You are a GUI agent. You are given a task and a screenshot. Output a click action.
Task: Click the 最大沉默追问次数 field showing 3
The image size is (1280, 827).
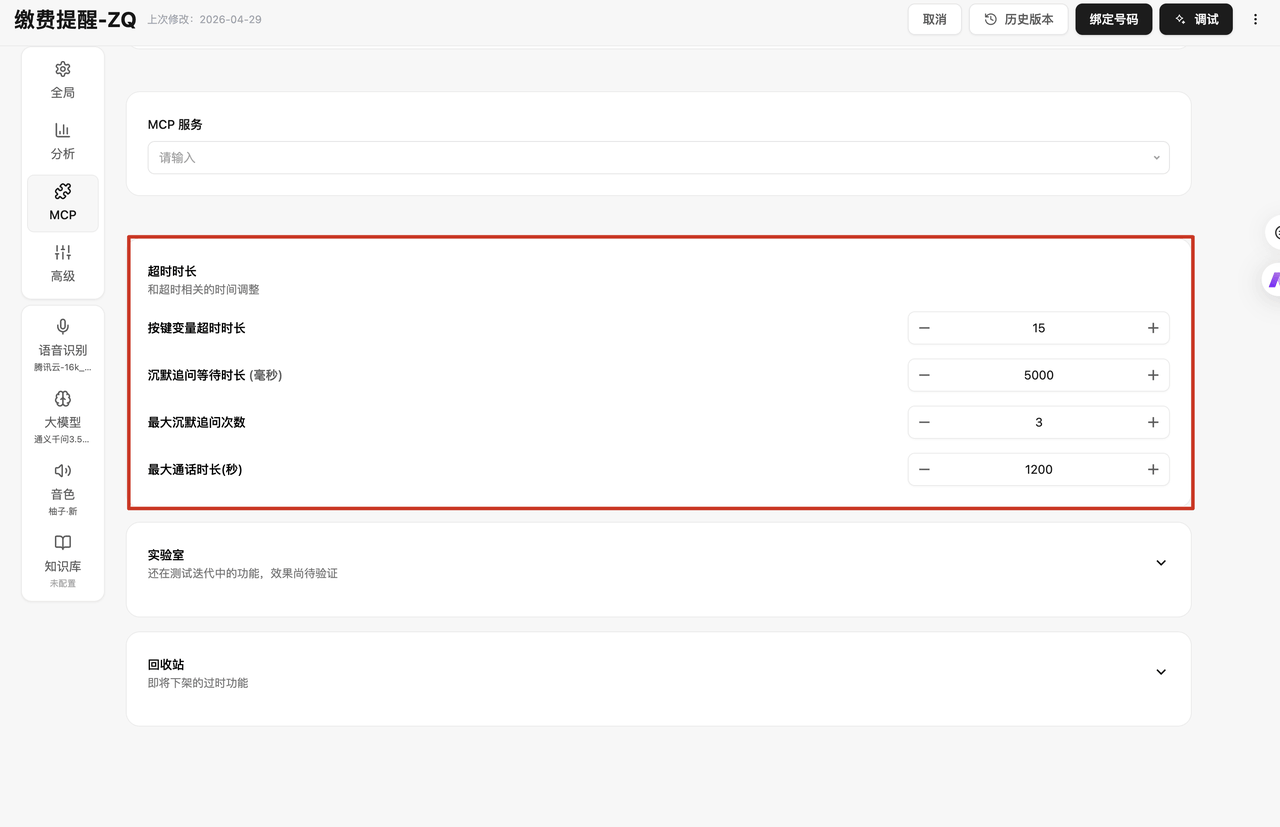tap(1039, 422)
